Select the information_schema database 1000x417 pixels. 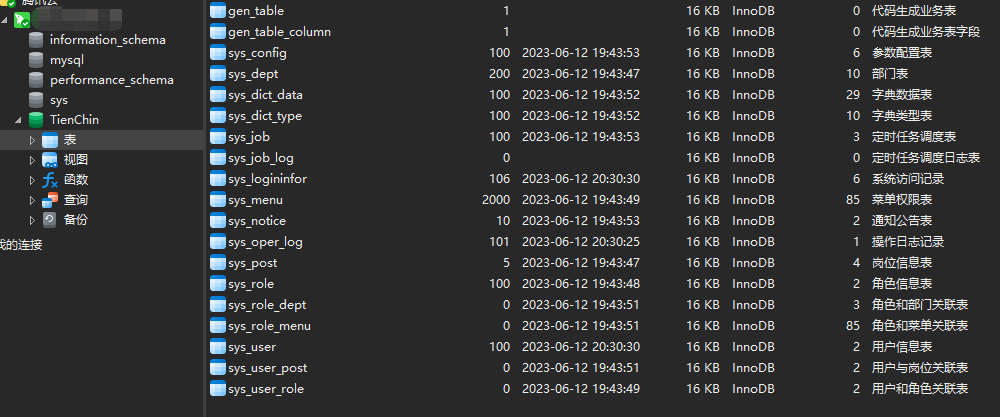107,40
